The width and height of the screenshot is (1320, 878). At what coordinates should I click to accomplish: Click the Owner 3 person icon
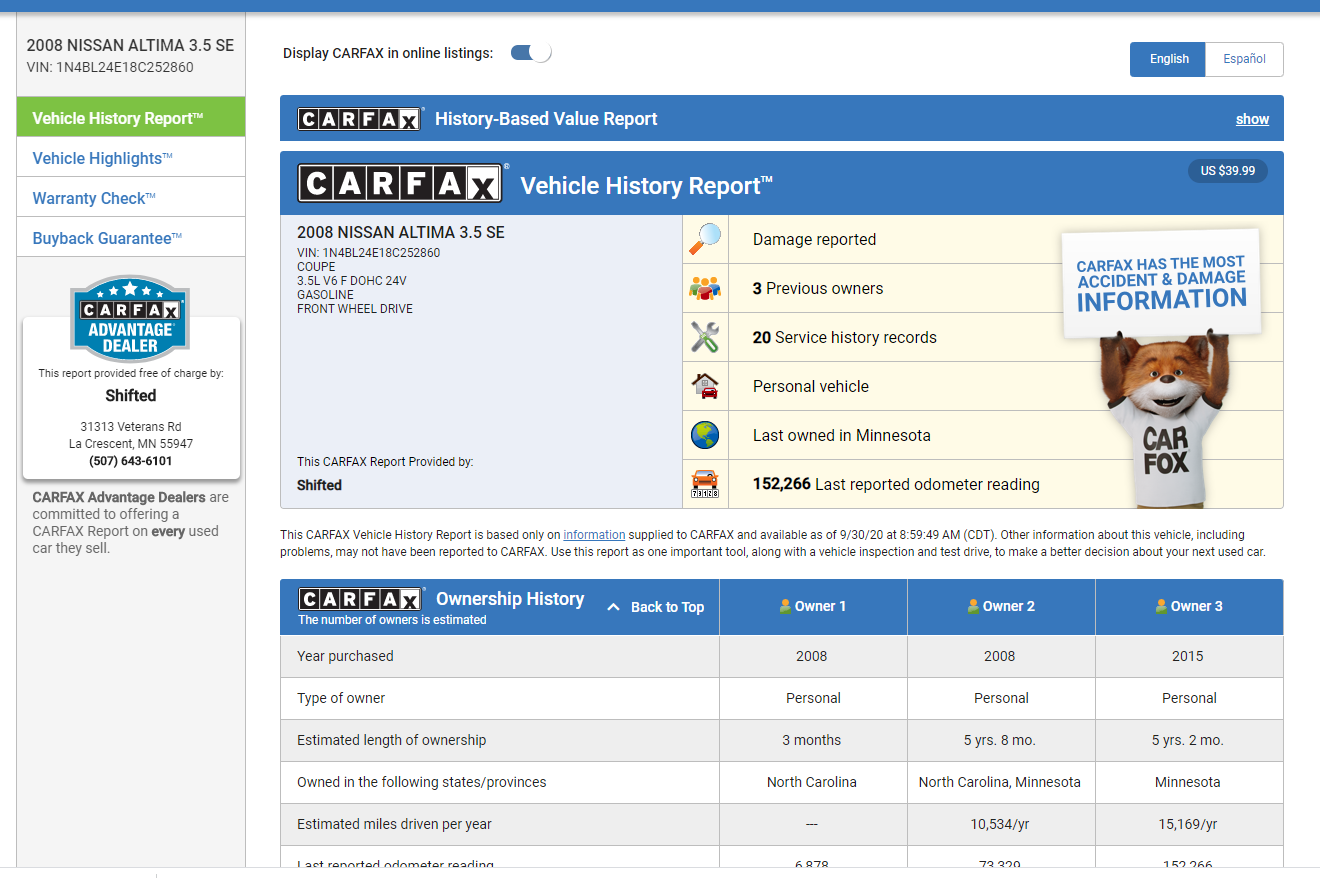click(1162, 606)
